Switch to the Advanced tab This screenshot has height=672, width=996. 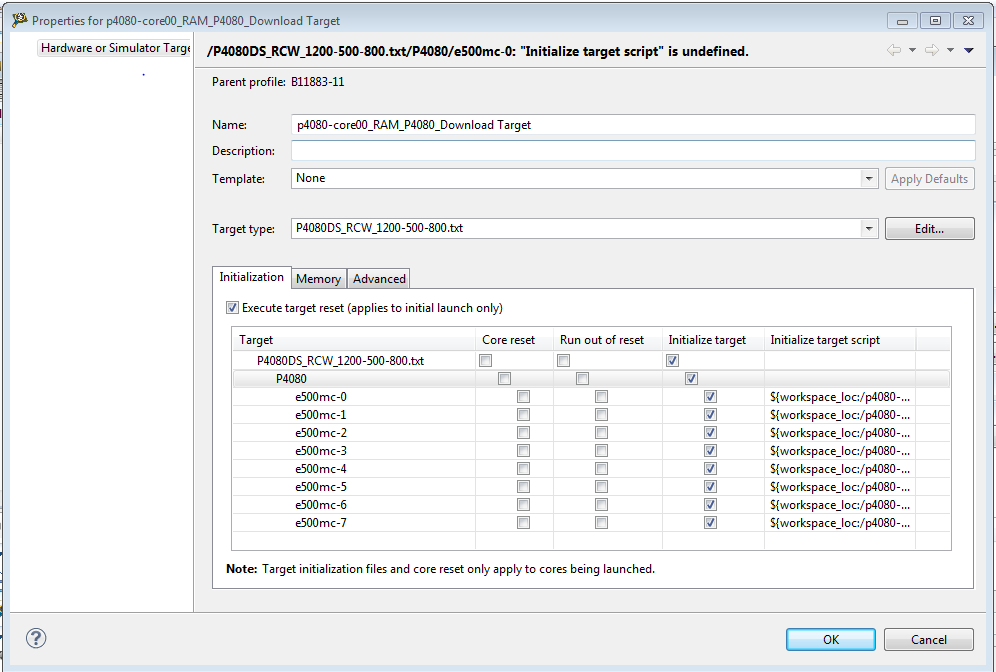(379, 279)
